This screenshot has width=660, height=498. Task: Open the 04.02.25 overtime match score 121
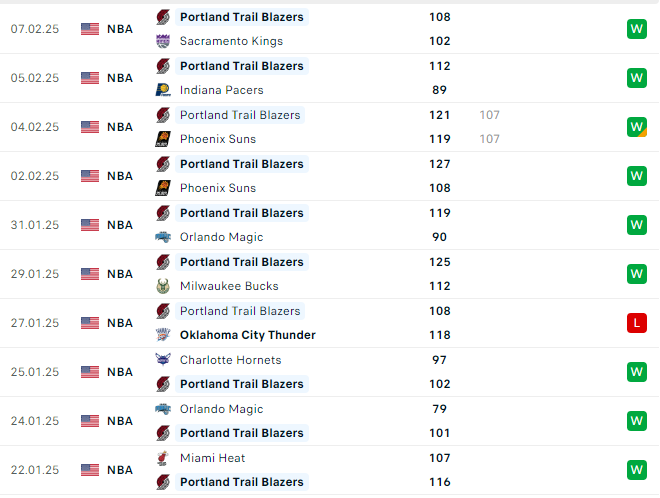[x=439, y=115]
